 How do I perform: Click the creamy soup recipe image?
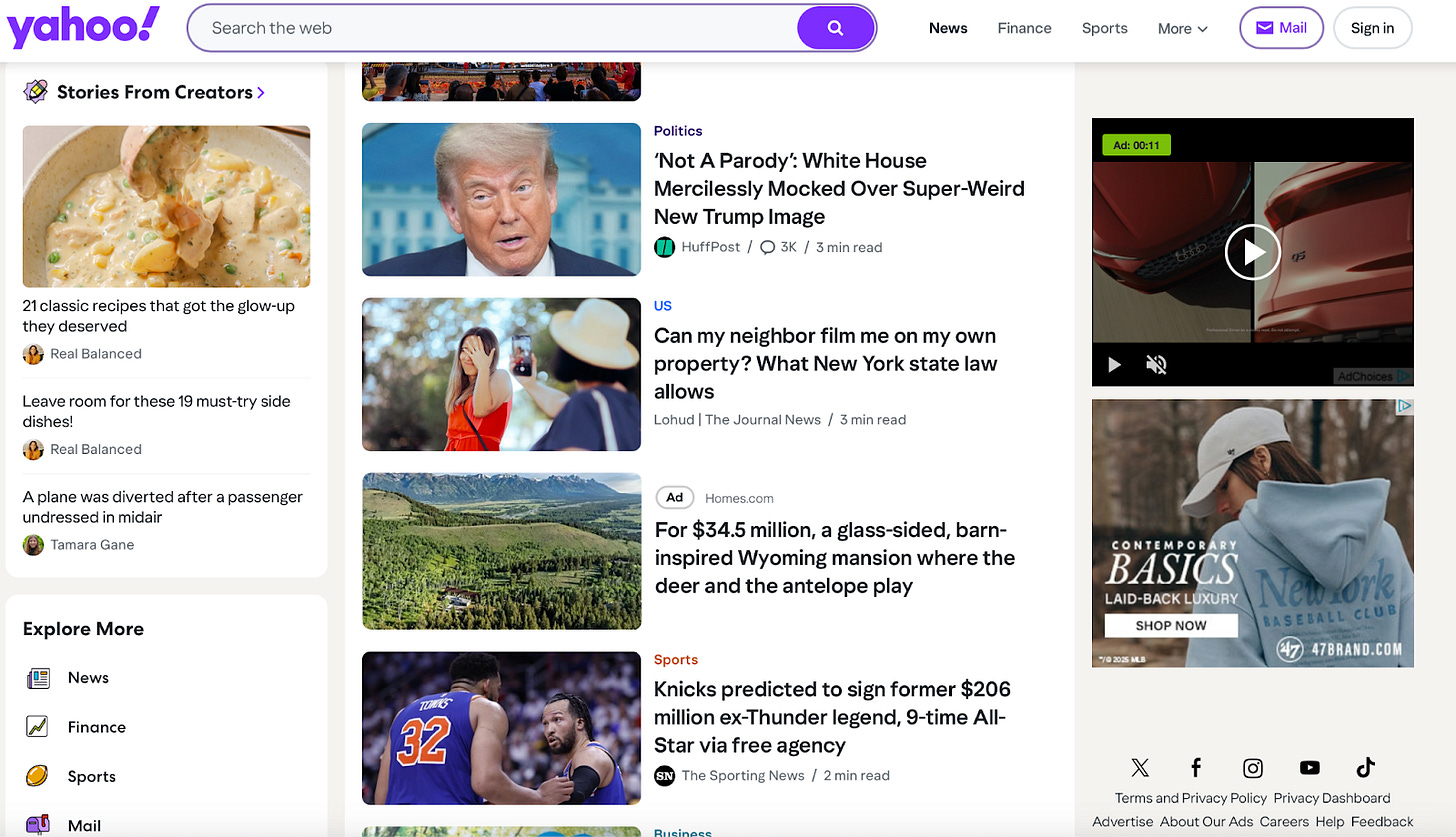click(x=166, y=206)
